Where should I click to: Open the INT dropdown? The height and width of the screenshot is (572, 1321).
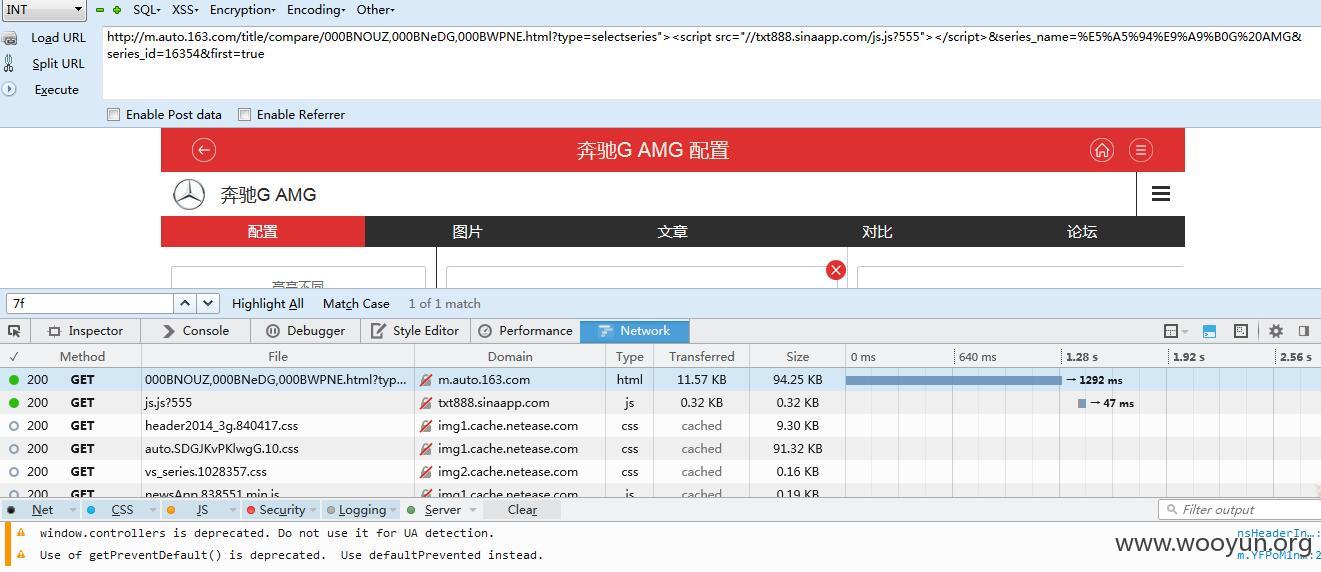coord(44,10)
